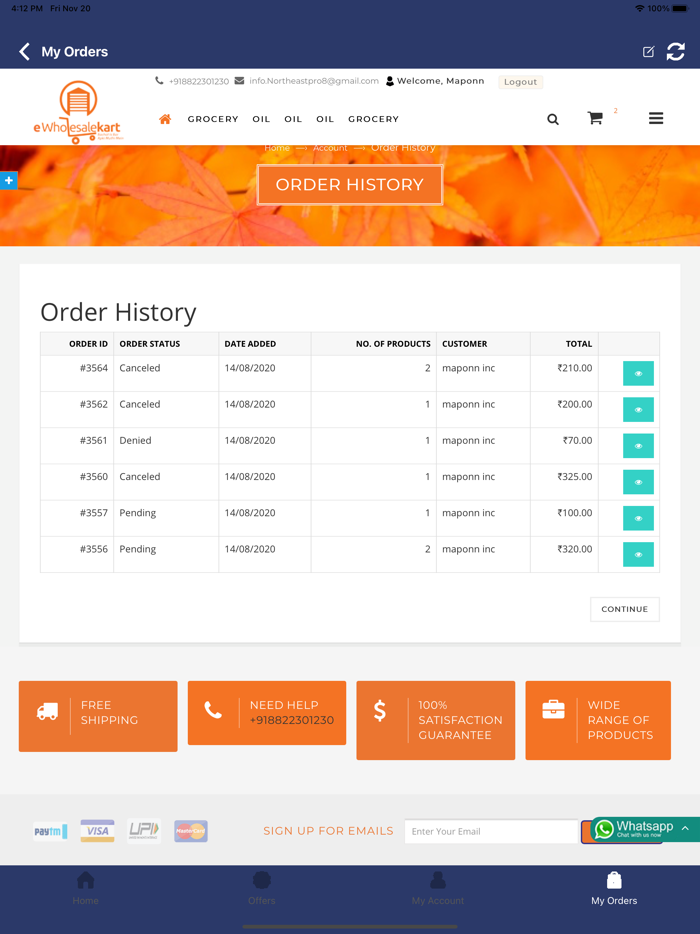Click the ₹320.00 total cell
The width and height of the screenshot is (700, 934).
(x=564, y=555)
